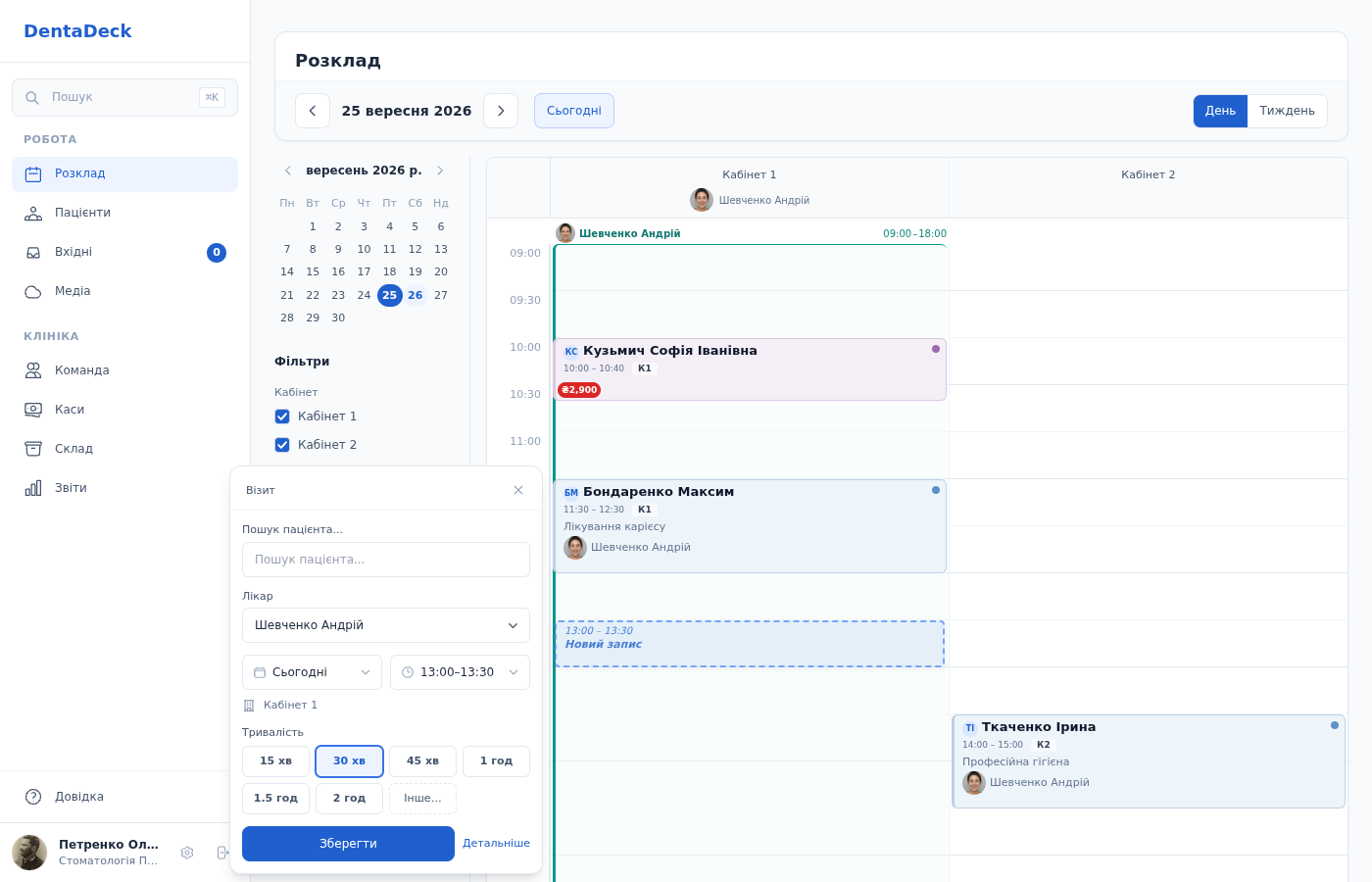Open the 13:00–13:30 time dropdown

pos(460,672)
